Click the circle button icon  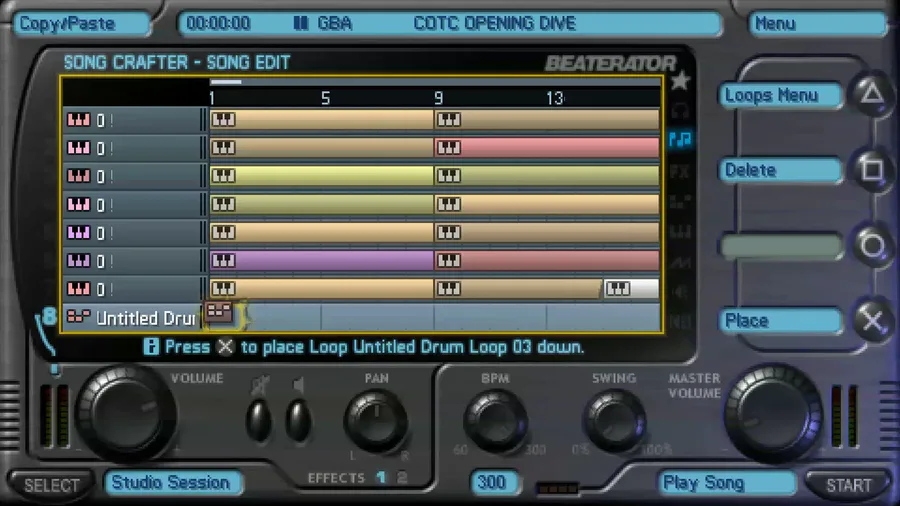(x=872, y=246)
